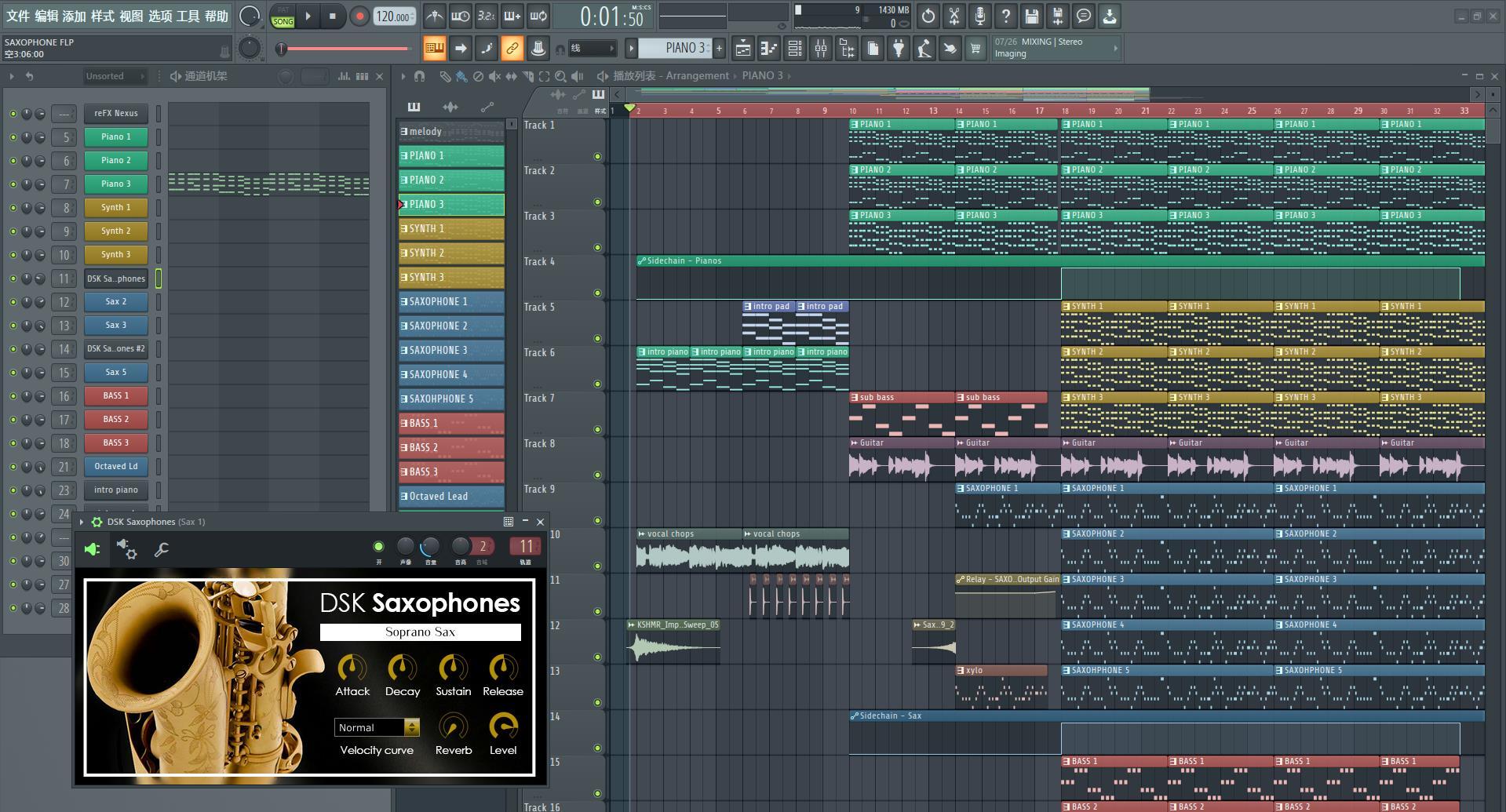Open the DSK Saxophones wrench misc settings

162,549
